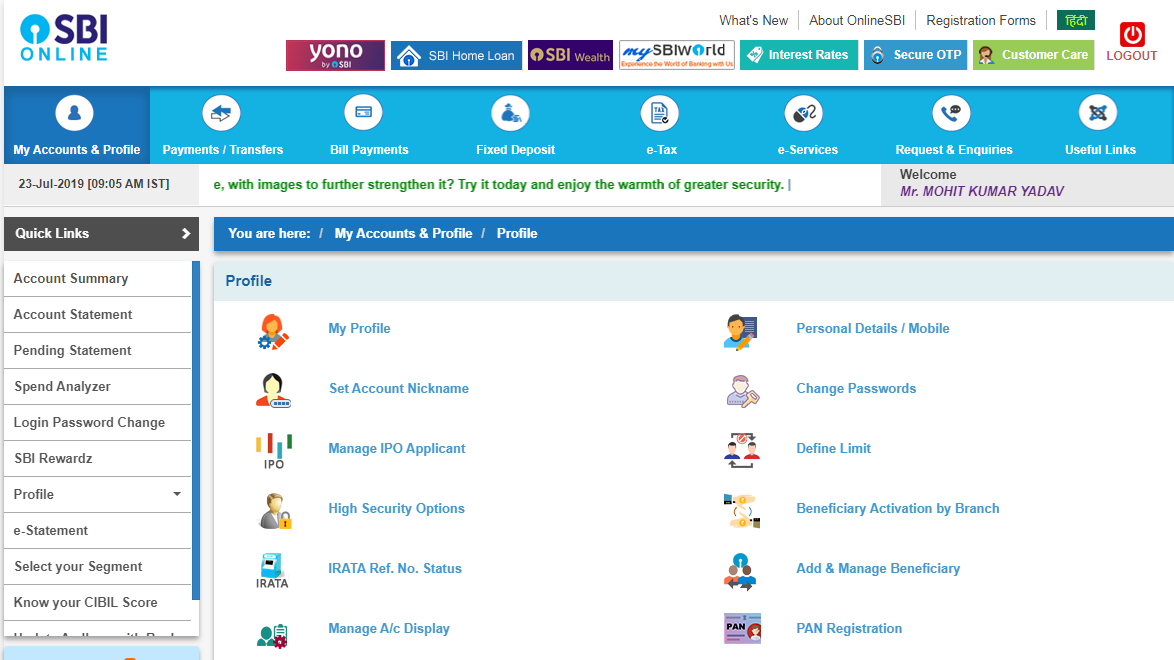Switch to Registration Forms
The width and height of the screenshot is (1174, 660).
tap(980, 20)
